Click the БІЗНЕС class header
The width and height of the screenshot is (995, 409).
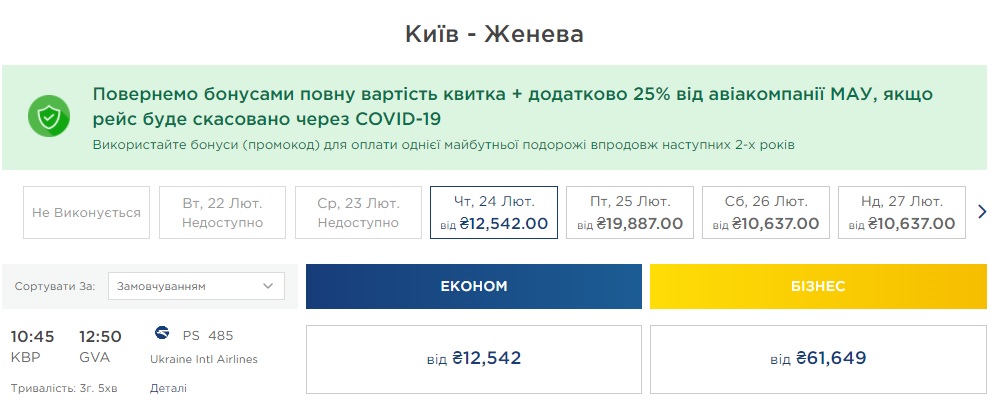[818, 286]
